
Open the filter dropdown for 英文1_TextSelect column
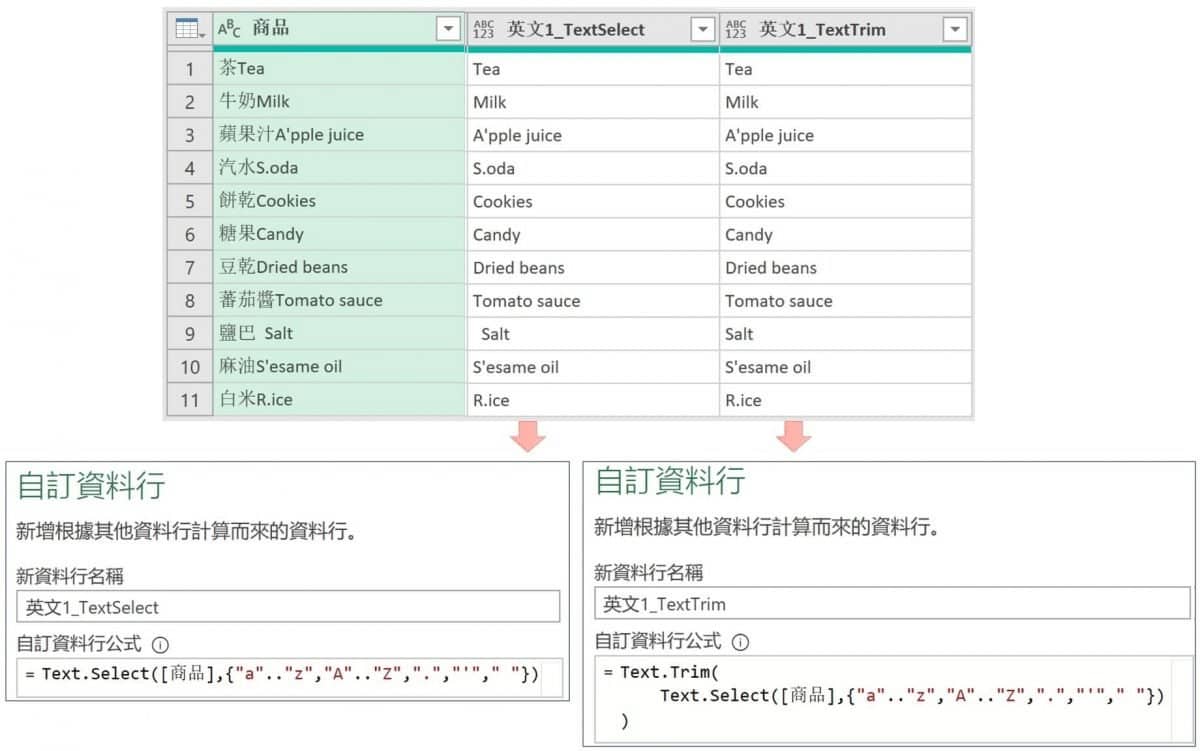click(703, 30)
